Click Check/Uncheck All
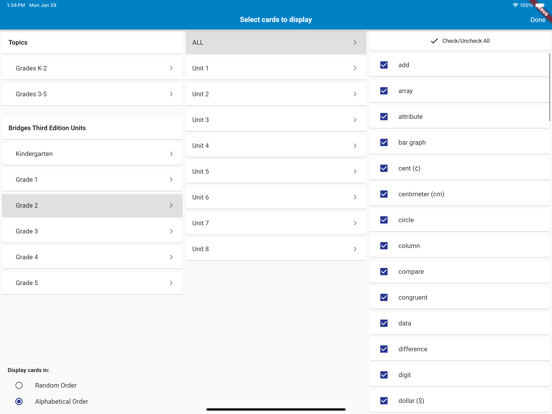The width and height of the screenshot is (552, 414). pyautogui.click(x=459, y=41)
